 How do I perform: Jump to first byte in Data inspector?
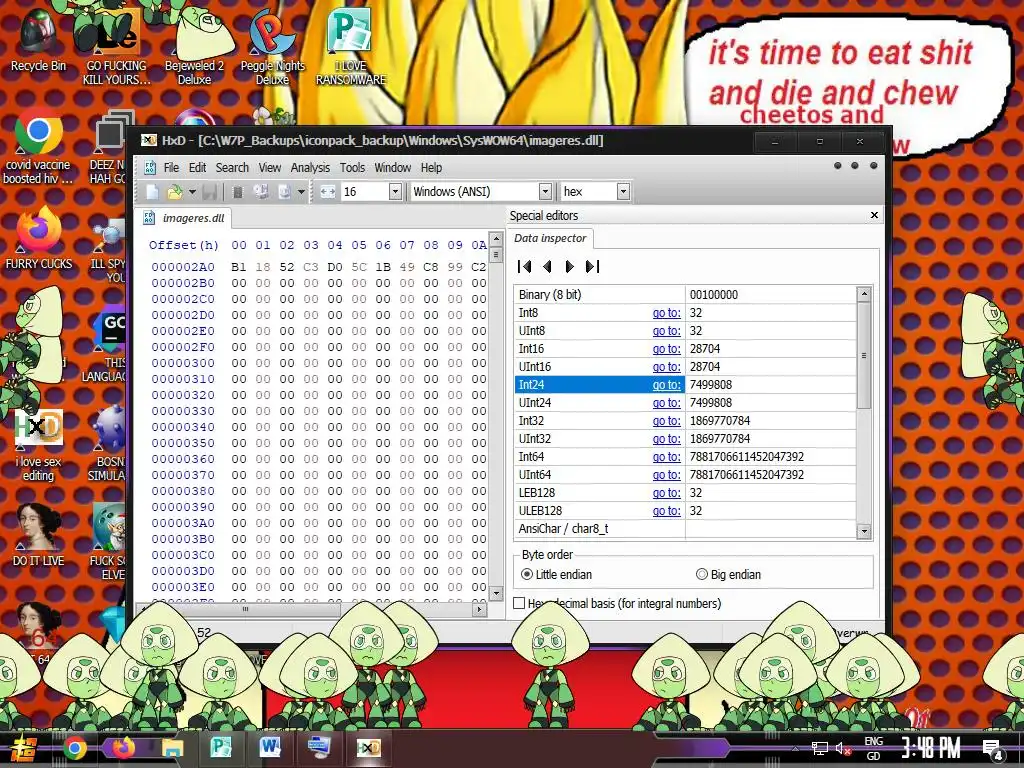pyautogui.click(x=524, y=266)
